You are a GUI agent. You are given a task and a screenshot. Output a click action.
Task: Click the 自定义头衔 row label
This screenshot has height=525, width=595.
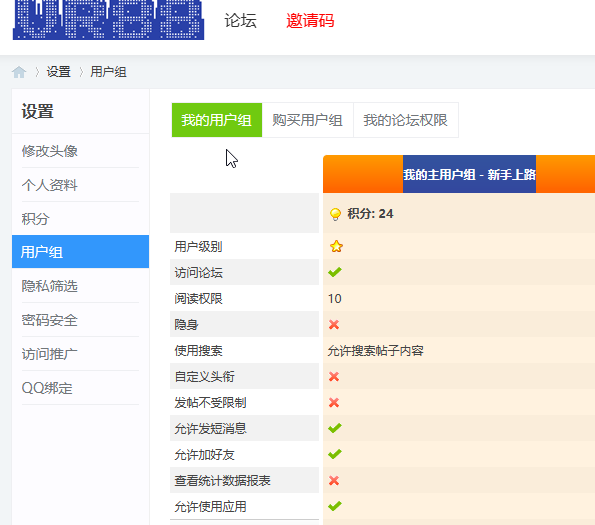point(205,376)
